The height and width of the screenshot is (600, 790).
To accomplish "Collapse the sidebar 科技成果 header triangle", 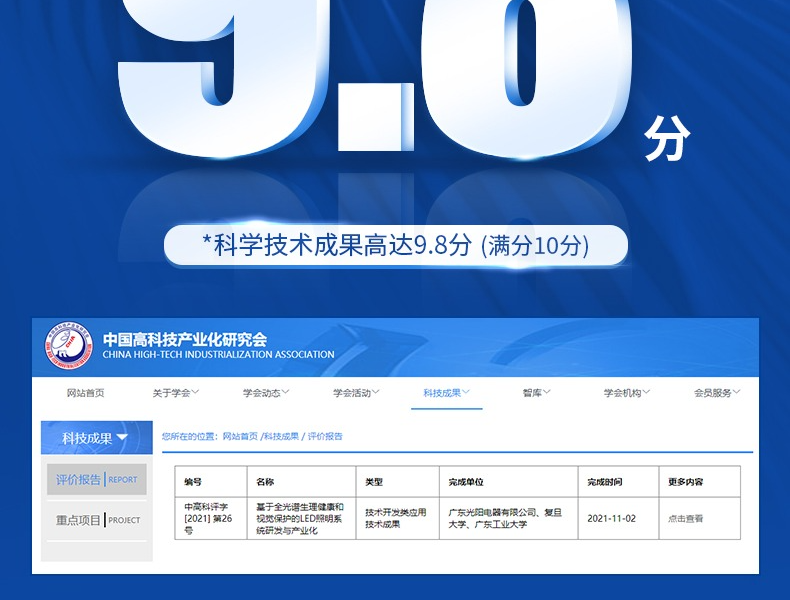I will 122,438.
